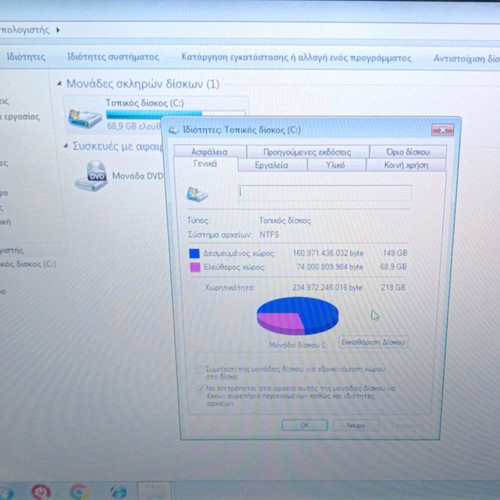Select the Γενικά tab

(205, 164)
